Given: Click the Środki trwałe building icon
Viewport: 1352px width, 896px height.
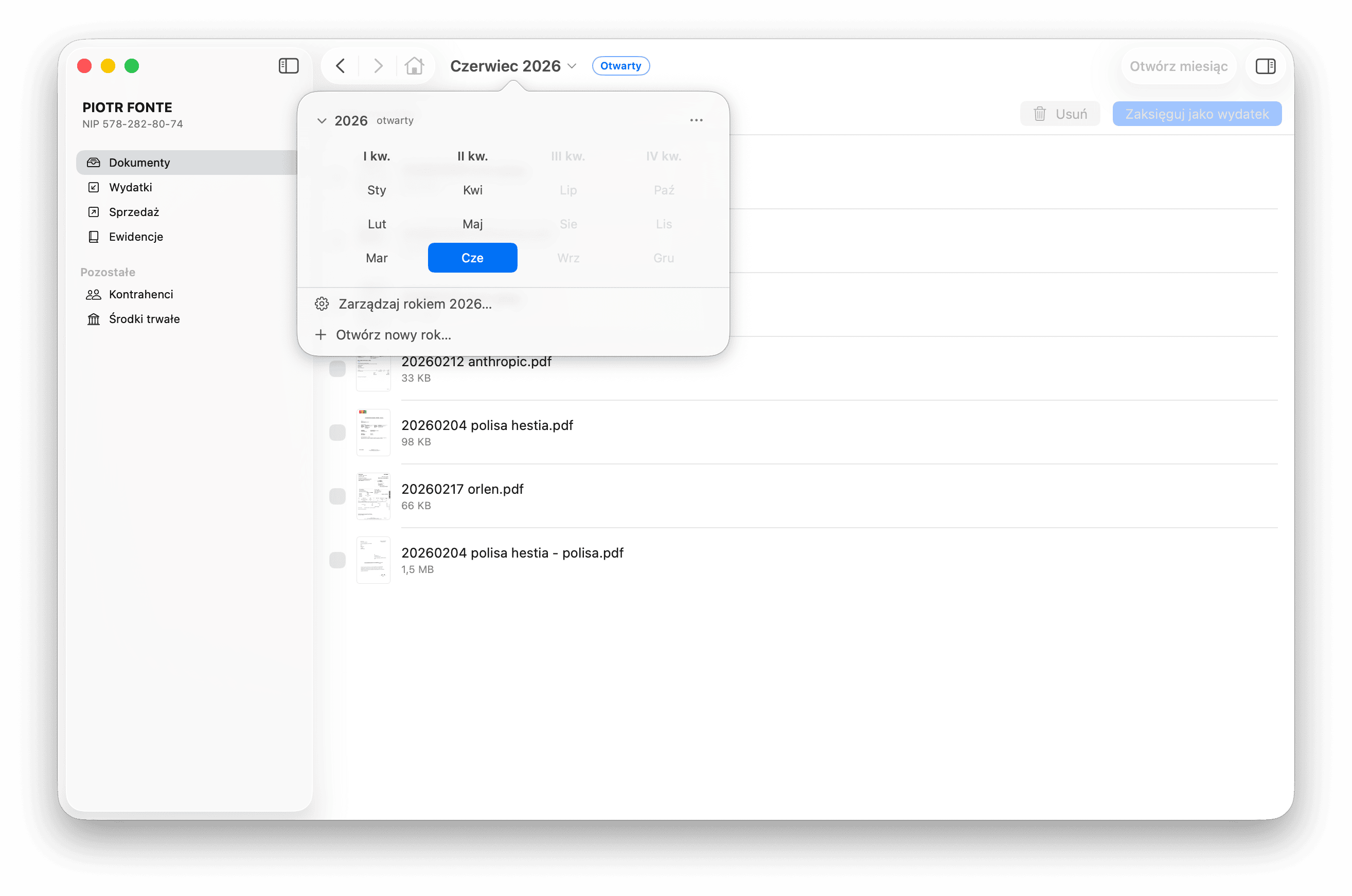Looking at the screenshot, I should (x=94, y=319).
